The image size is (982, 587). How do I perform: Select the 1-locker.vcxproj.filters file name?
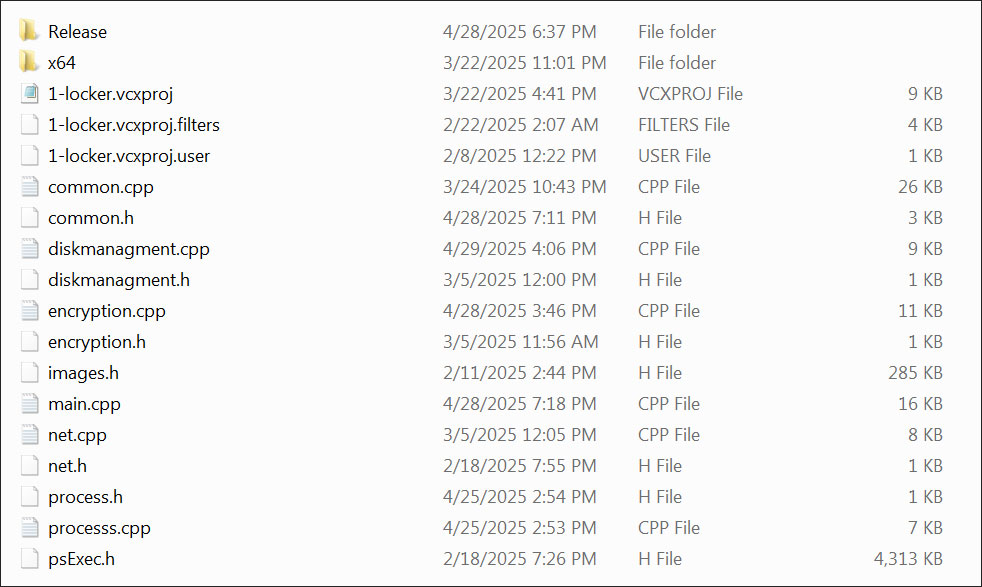(134, 125)
